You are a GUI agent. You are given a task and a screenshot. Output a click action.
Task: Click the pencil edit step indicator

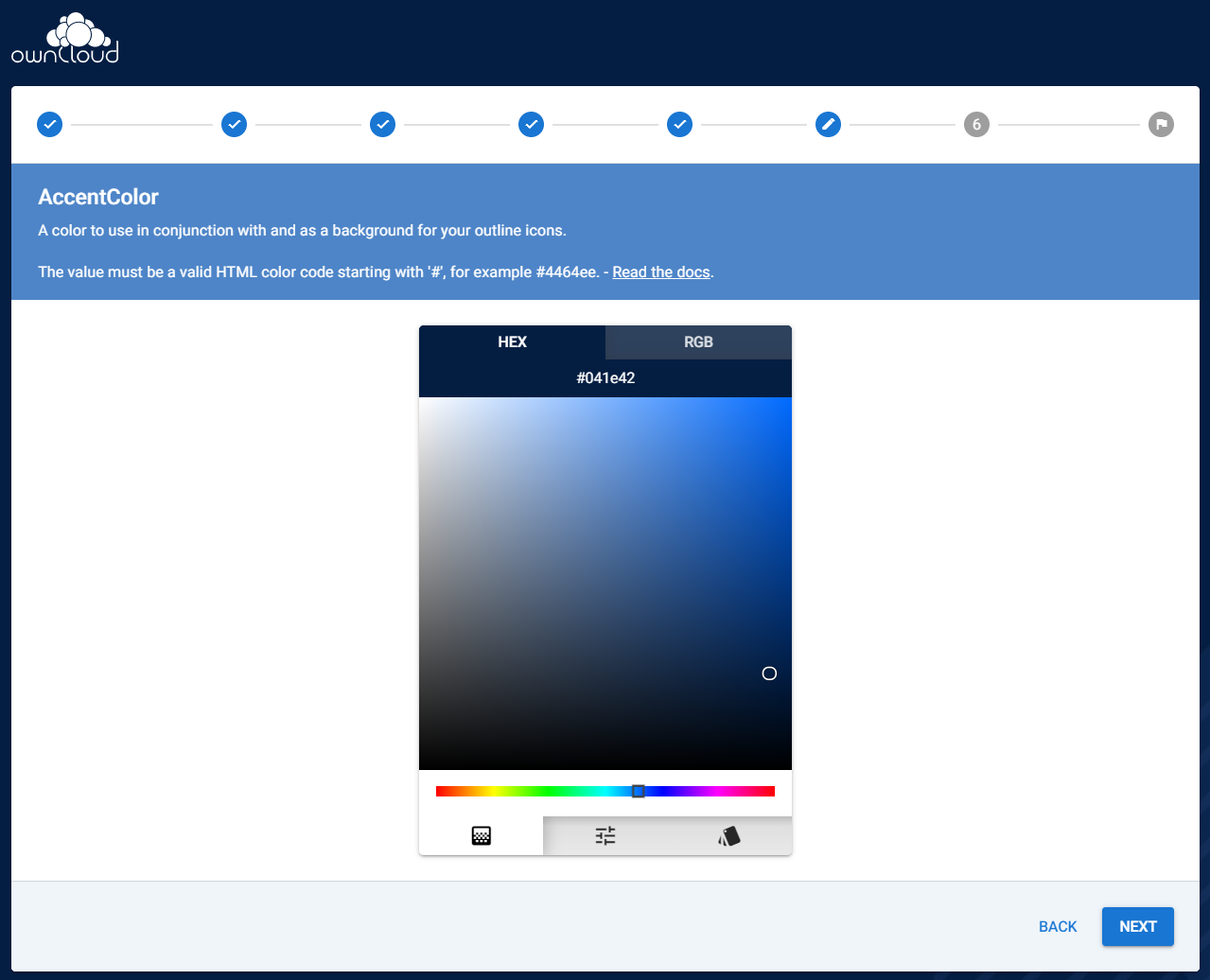click(828, 124)
